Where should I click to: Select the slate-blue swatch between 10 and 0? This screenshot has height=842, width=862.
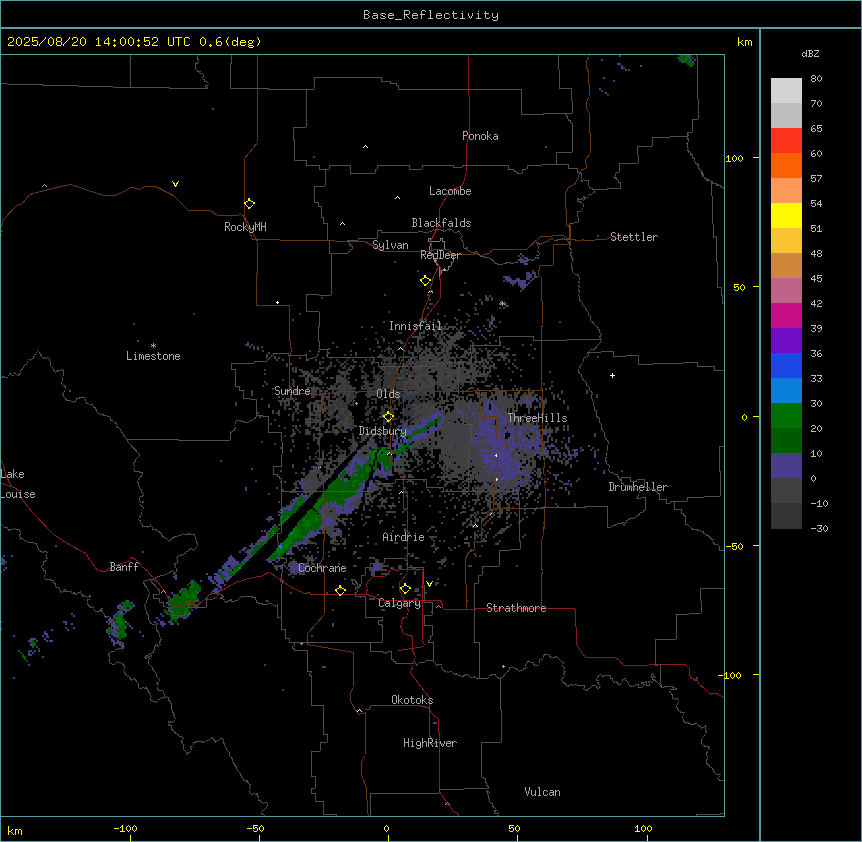coord(786,466)
